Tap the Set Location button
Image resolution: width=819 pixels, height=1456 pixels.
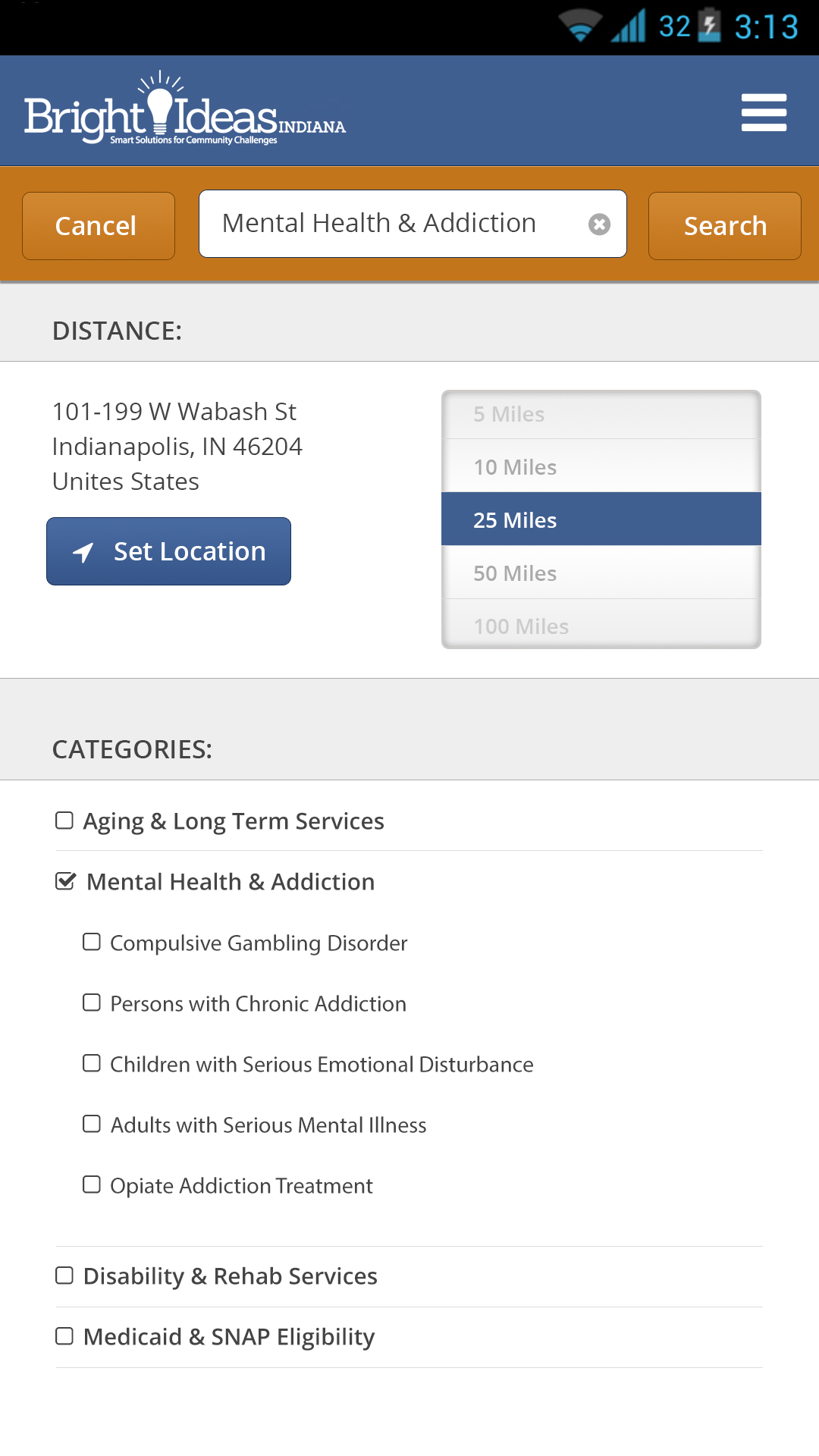pyautogui.click(x=168, y=551)
